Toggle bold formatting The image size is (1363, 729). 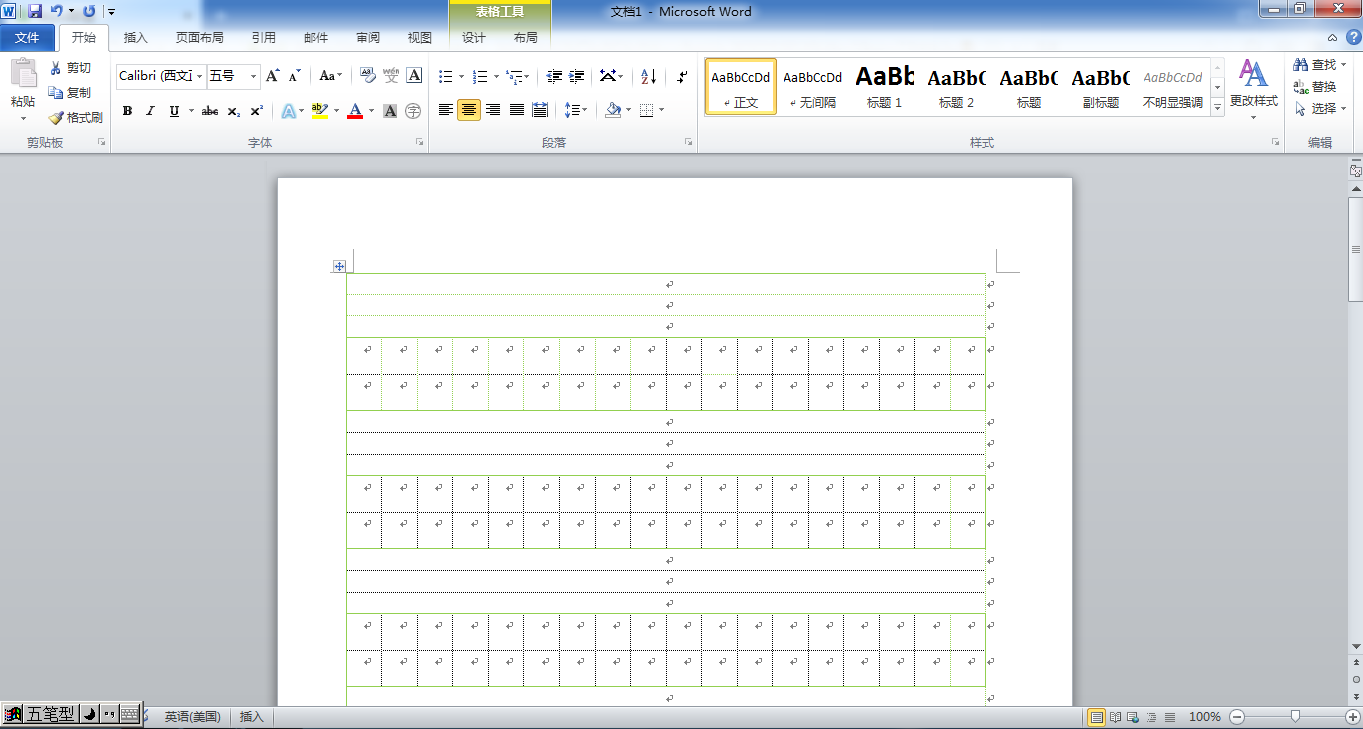(x=127, y=111)
